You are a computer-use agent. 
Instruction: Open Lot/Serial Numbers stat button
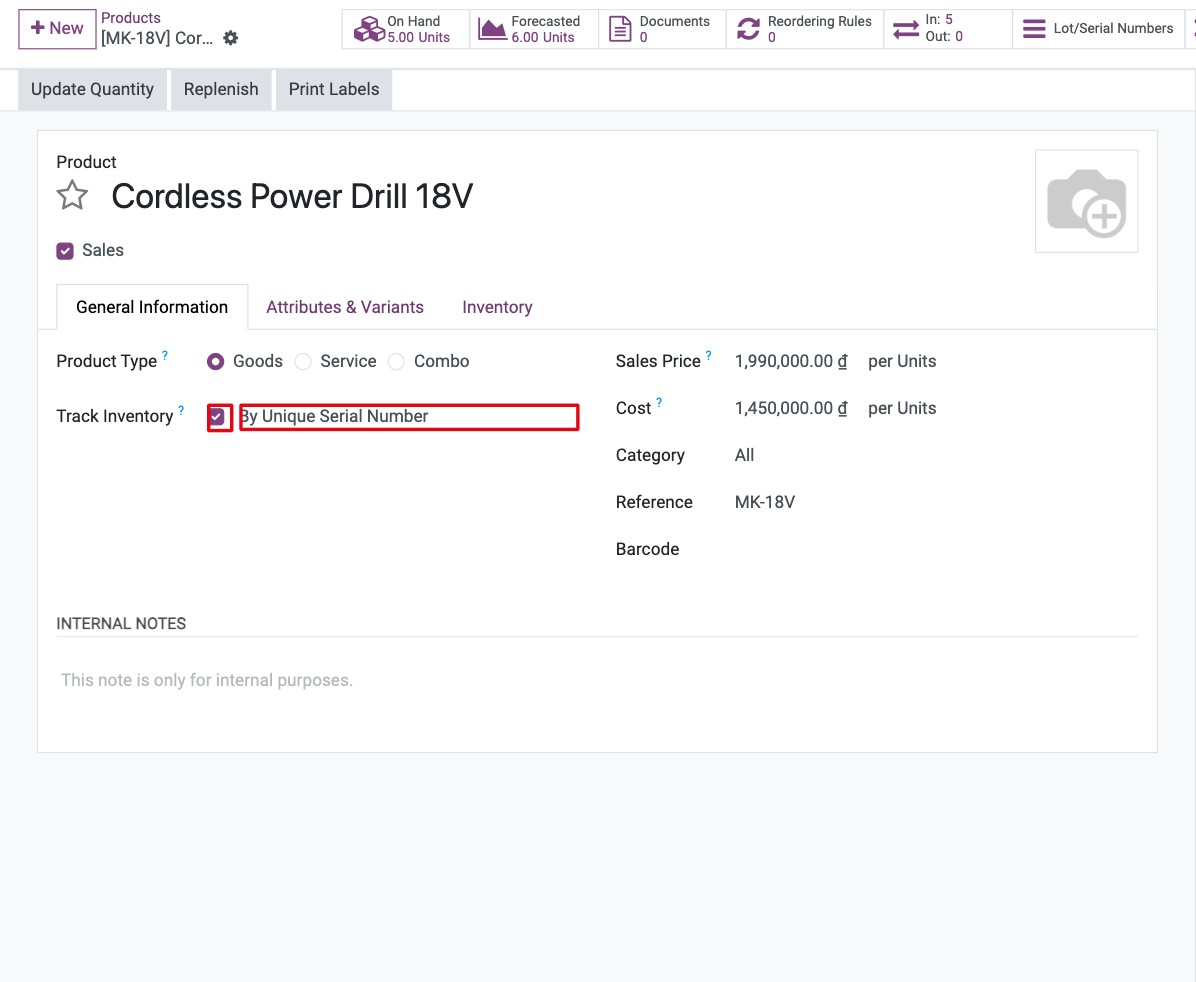(x=1098, y=29)
